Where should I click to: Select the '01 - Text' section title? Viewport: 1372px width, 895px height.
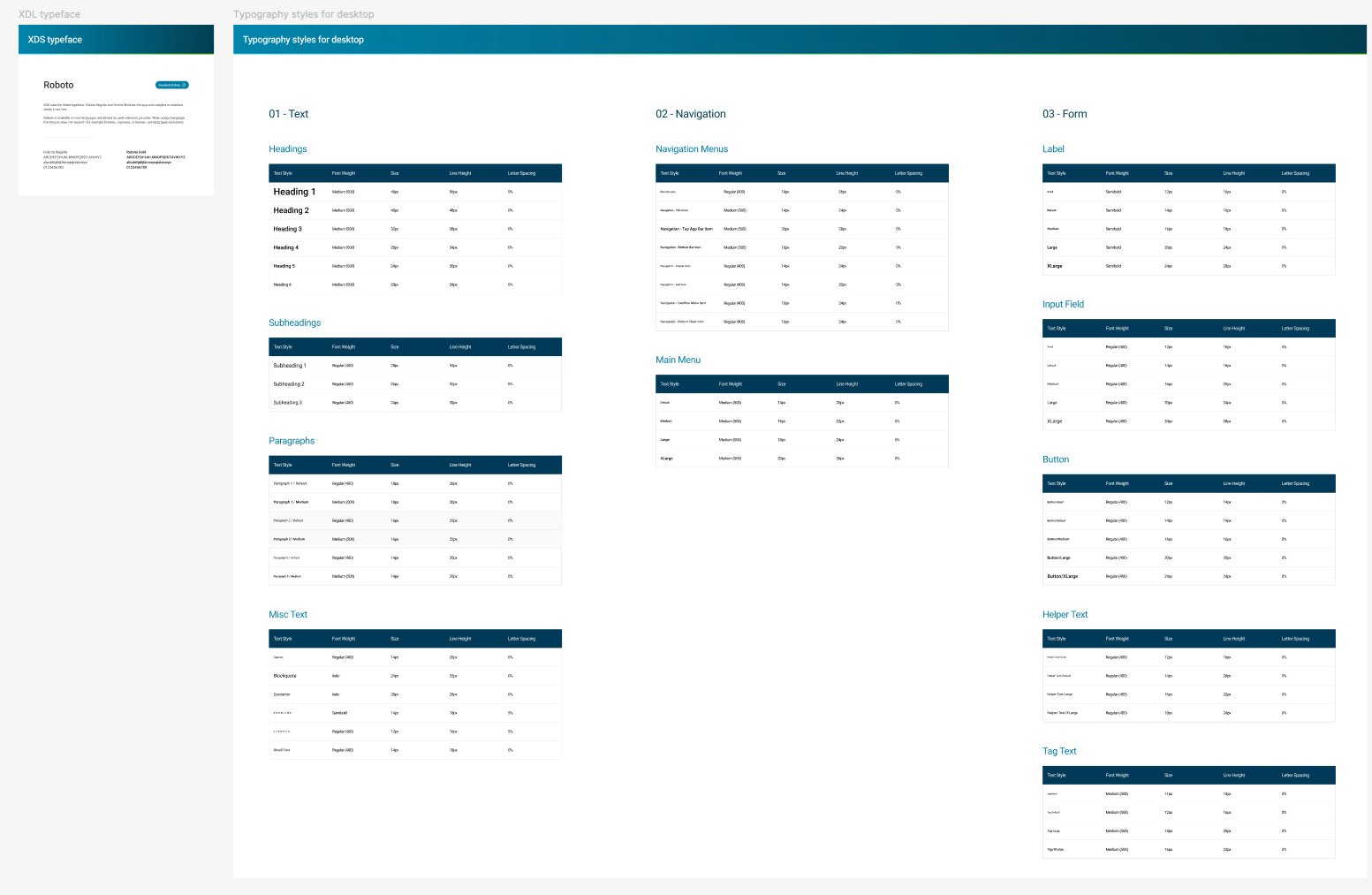tap(288, 114)
